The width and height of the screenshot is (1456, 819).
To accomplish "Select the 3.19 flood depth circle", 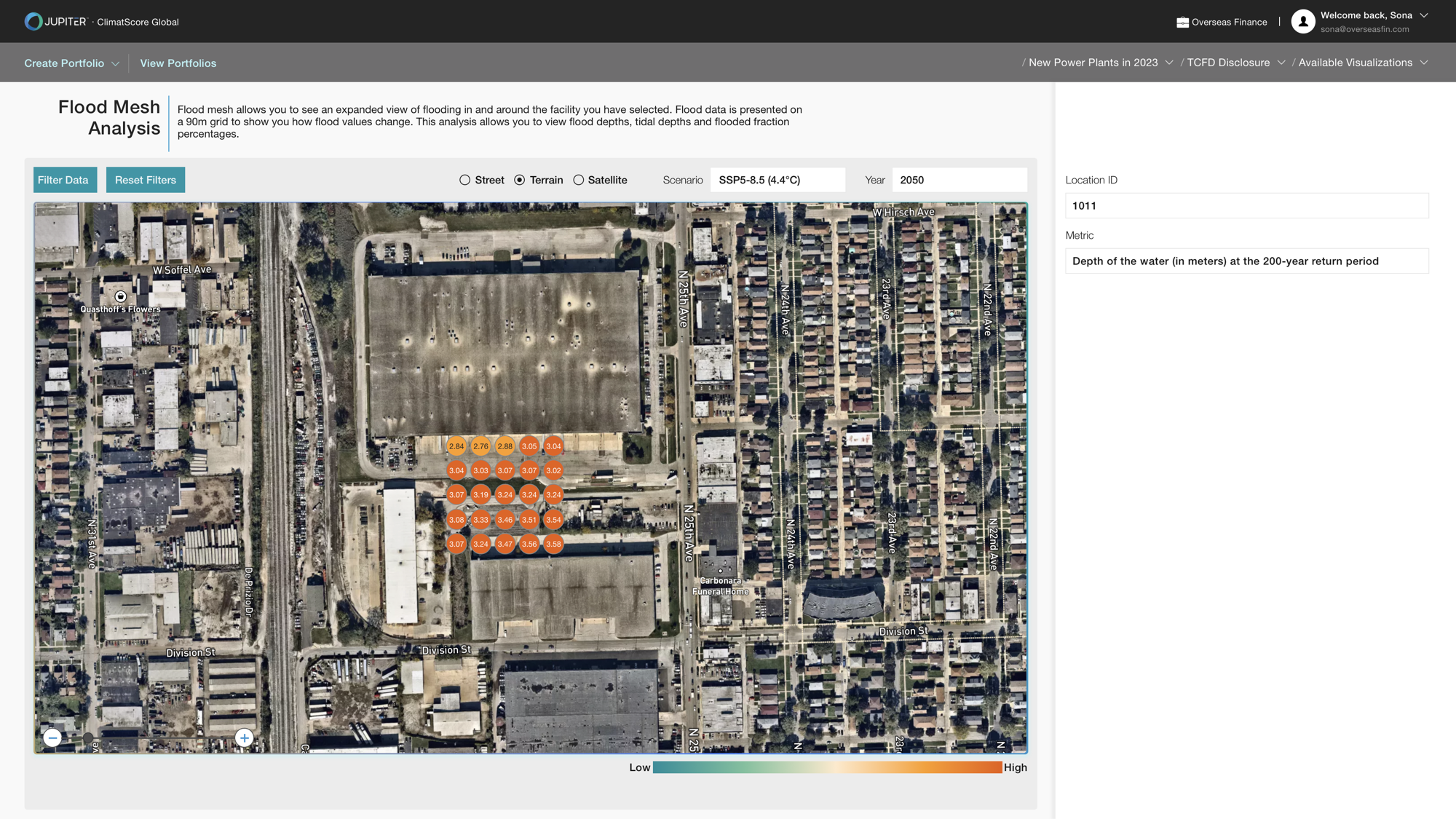I will tap(480, 495).
